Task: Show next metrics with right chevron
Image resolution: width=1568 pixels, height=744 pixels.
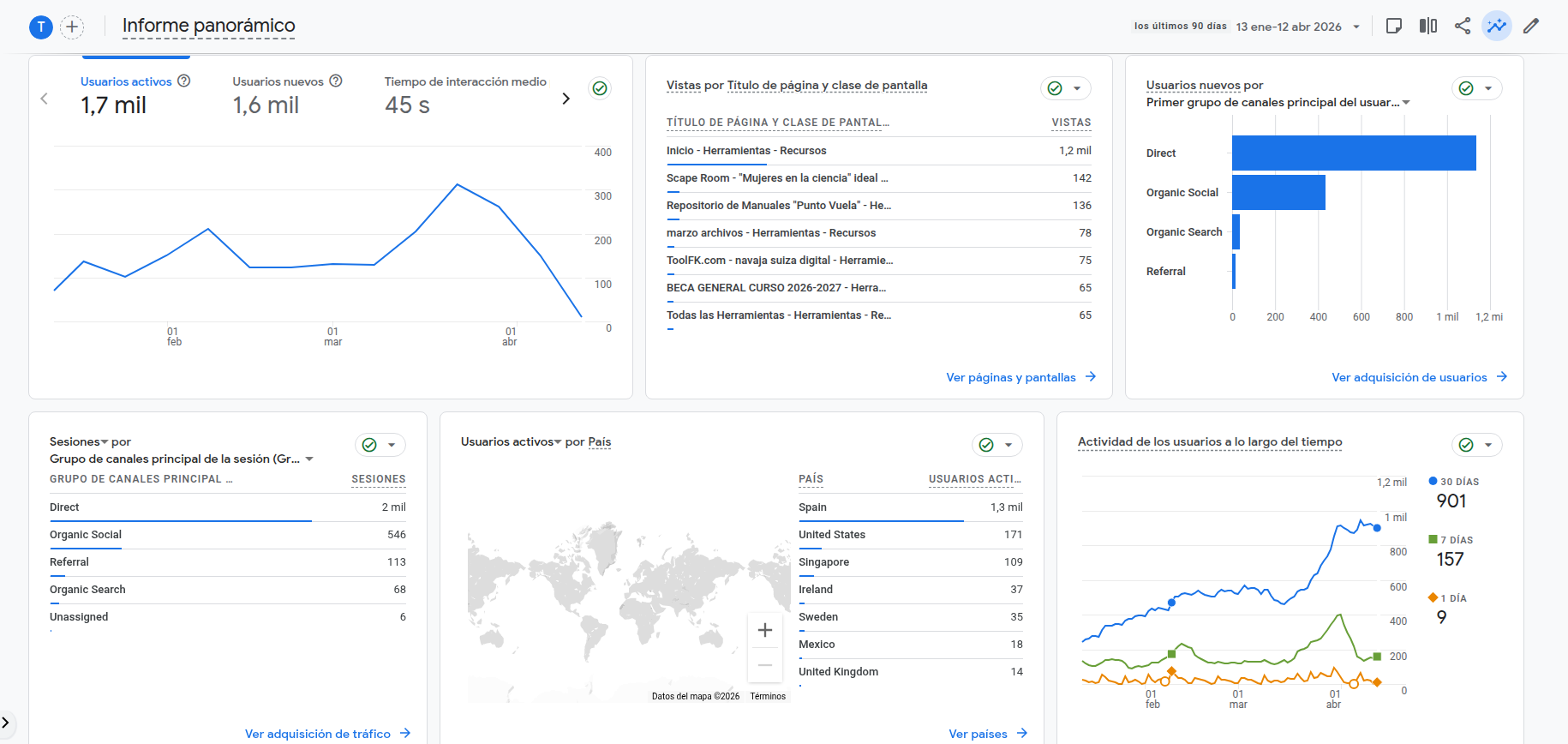Action: coord(566,99)
